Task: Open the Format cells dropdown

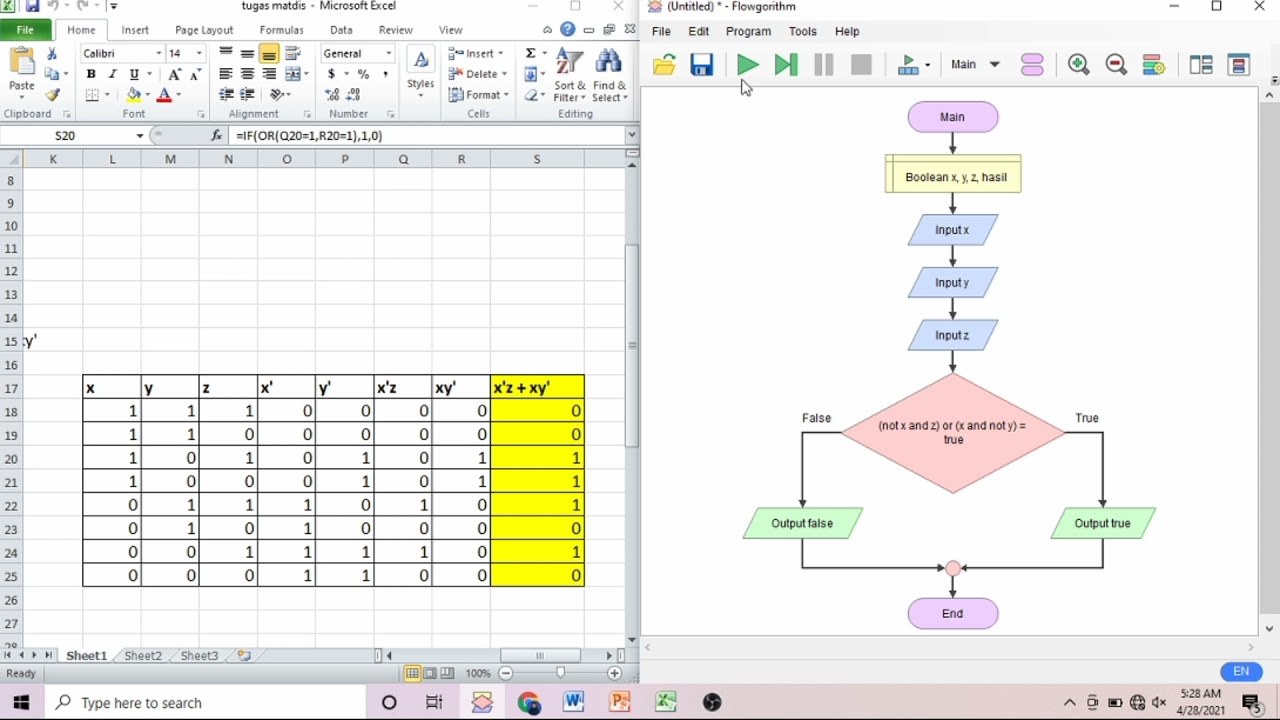Action: (479, 95)
